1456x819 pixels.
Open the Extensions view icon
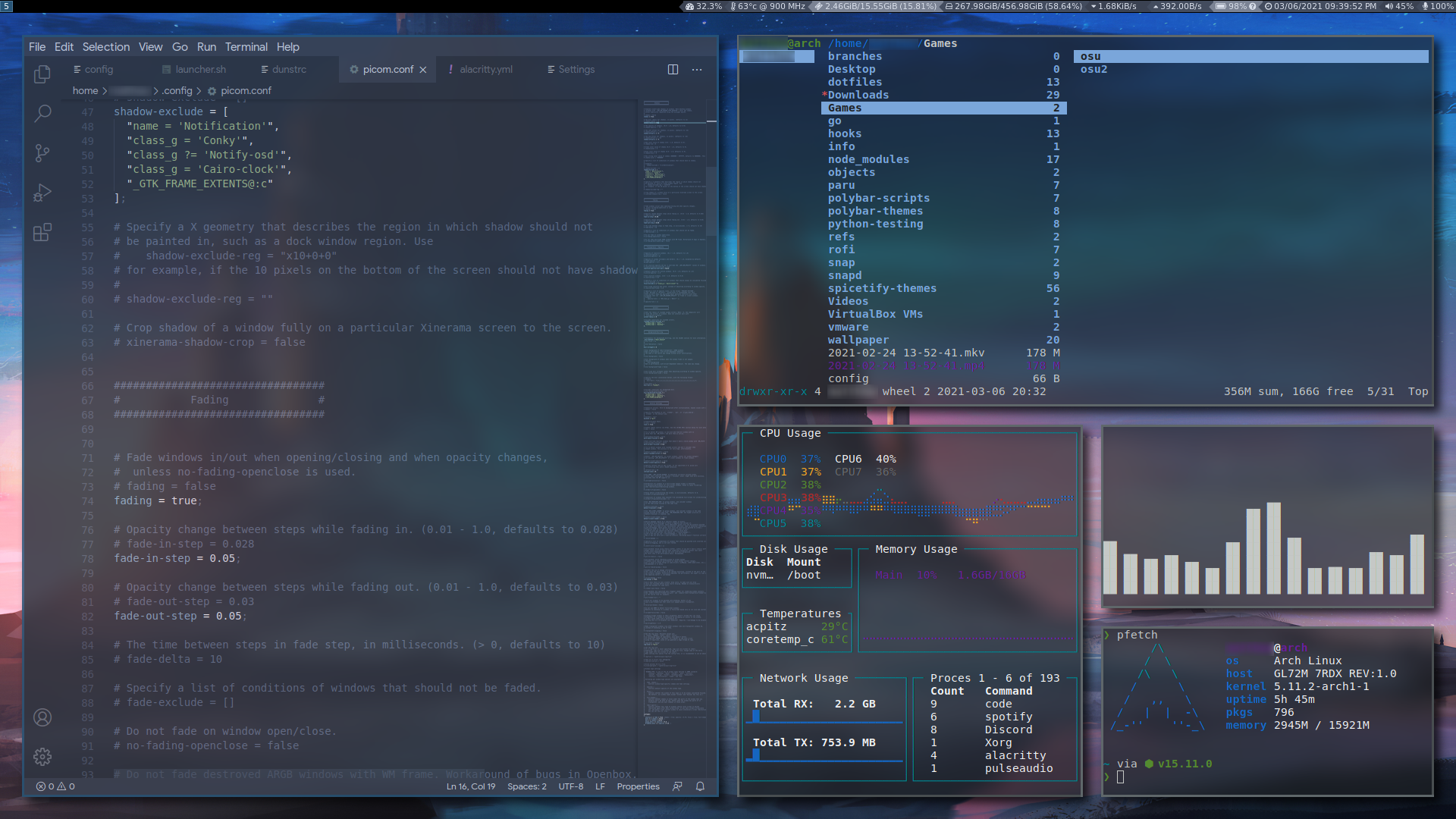pyautogui.click(x=42, y=232)
